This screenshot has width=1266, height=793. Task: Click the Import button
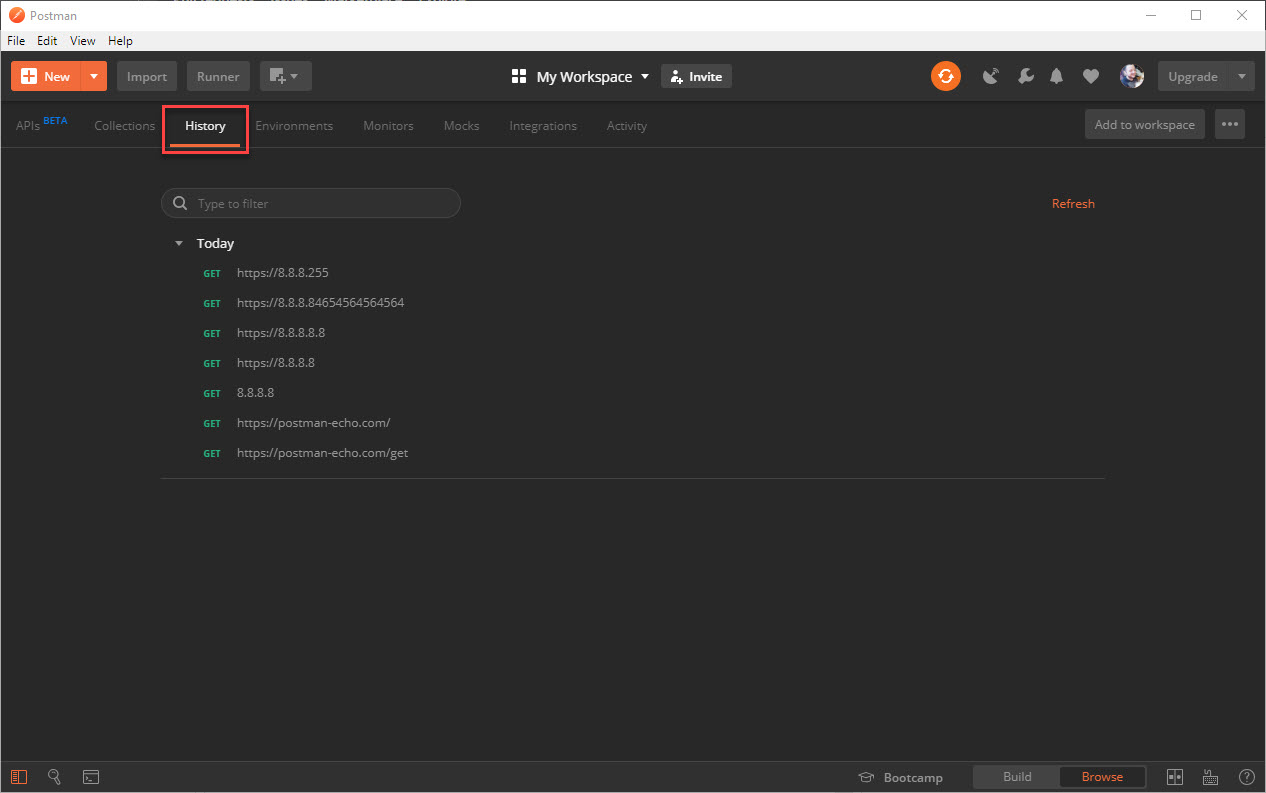pos(147,76)
